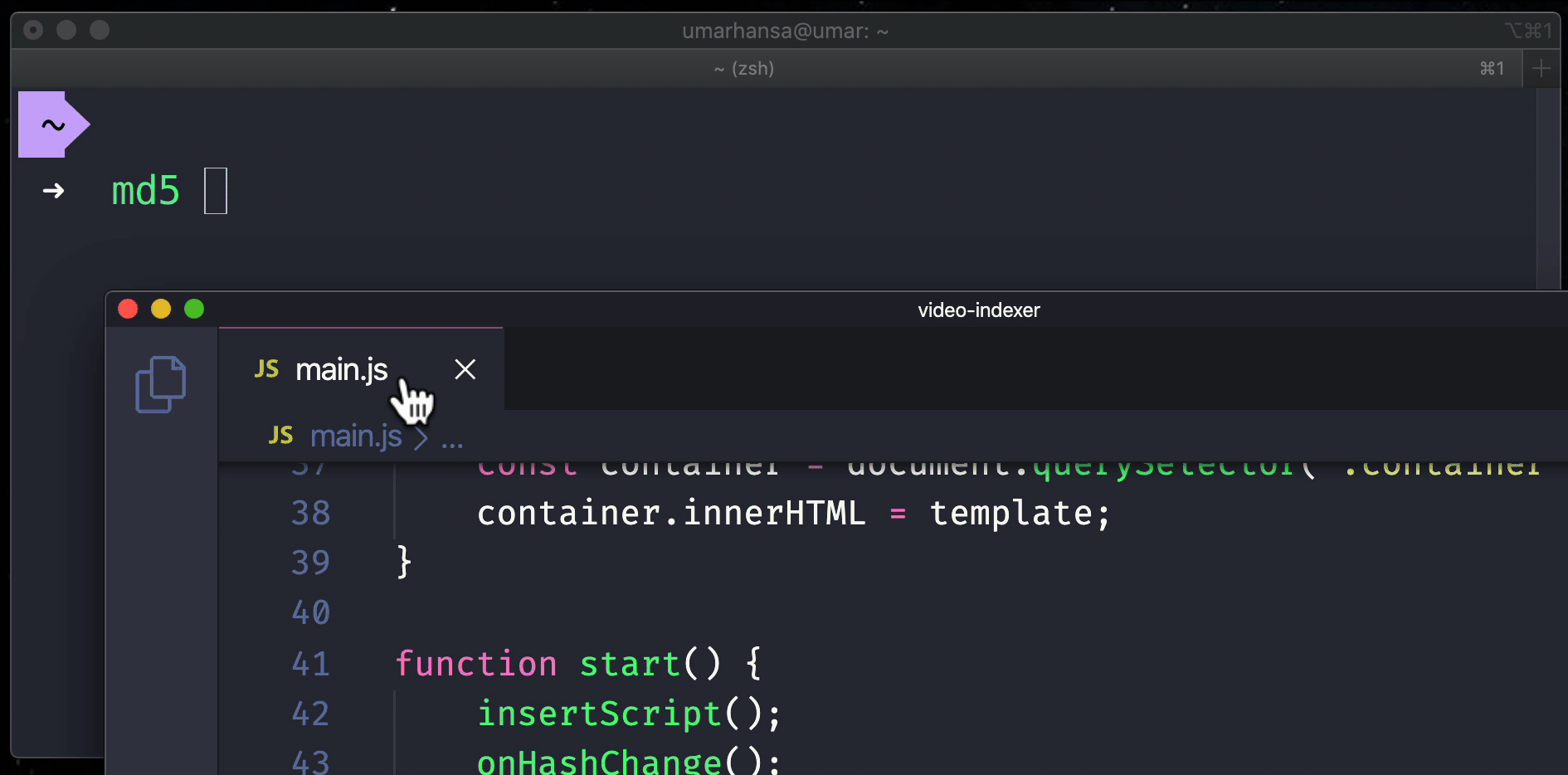
Task: Click the JS file icon in the breadcrumb bar
Action: [280, 435]
